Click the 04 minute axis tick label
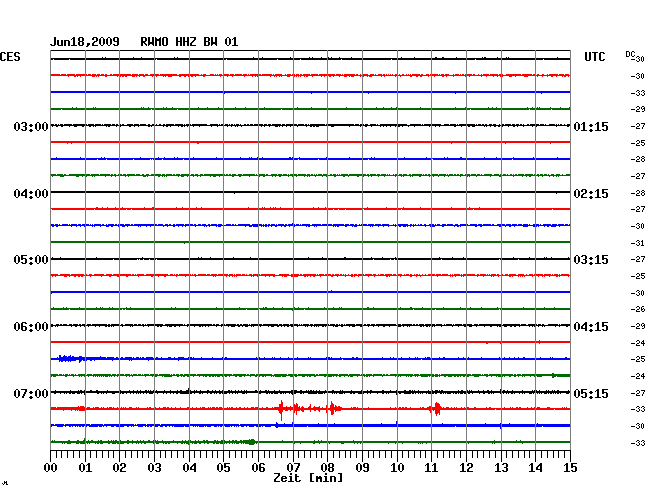Screen dimensions: 650x494 coord(189,468)
